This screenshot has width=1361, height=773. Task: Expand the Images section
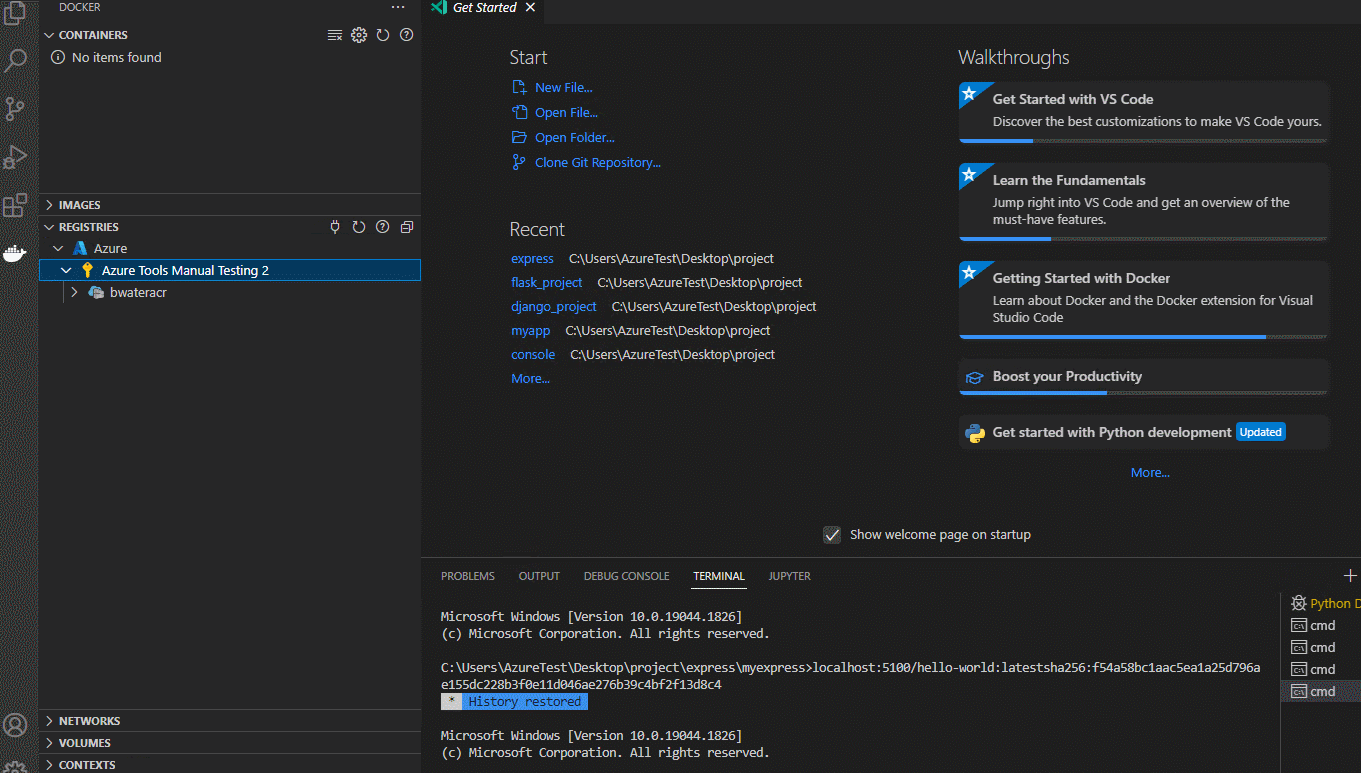(49, 205)
